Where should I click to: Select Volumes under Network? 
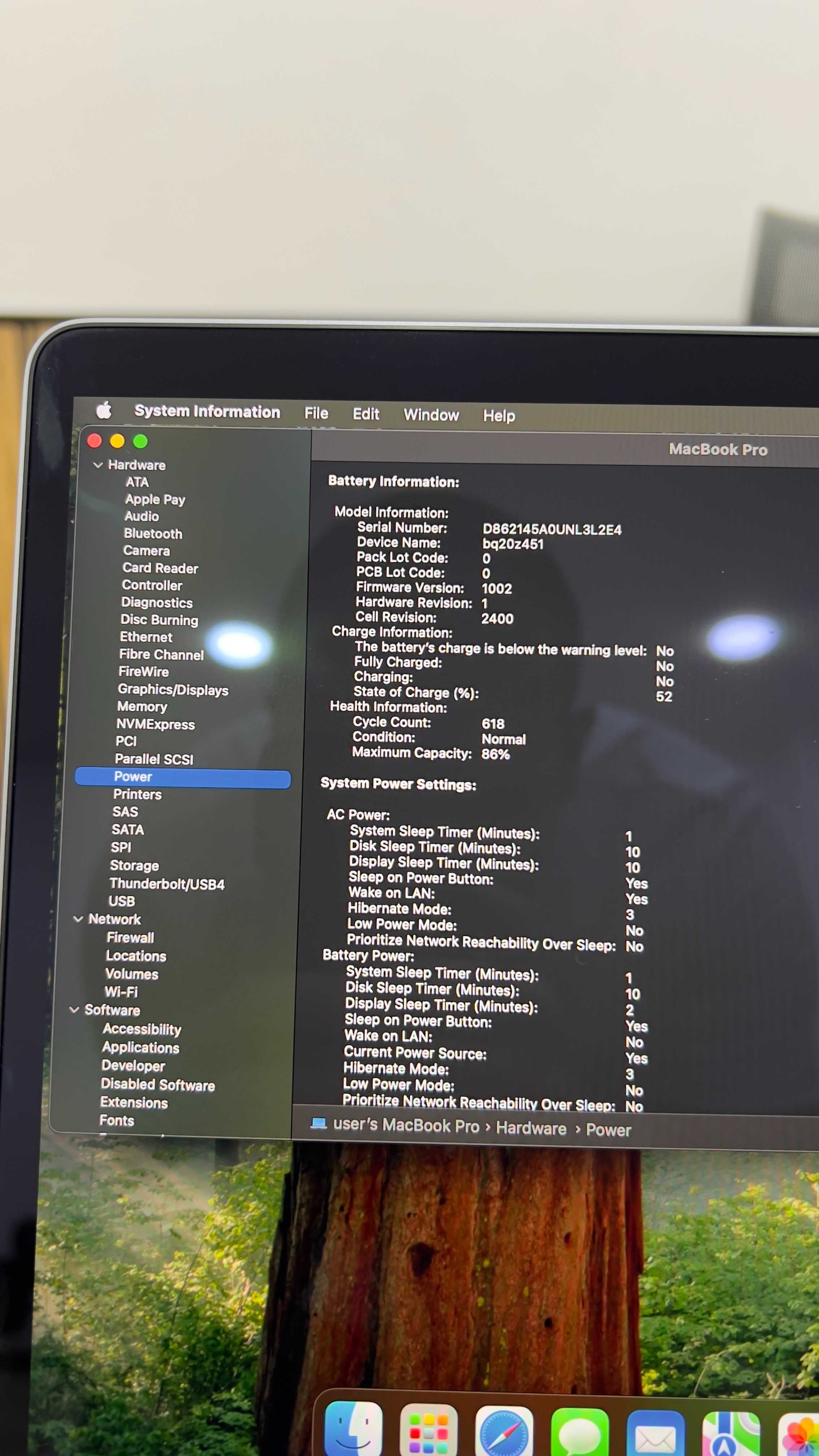point(132,974)
